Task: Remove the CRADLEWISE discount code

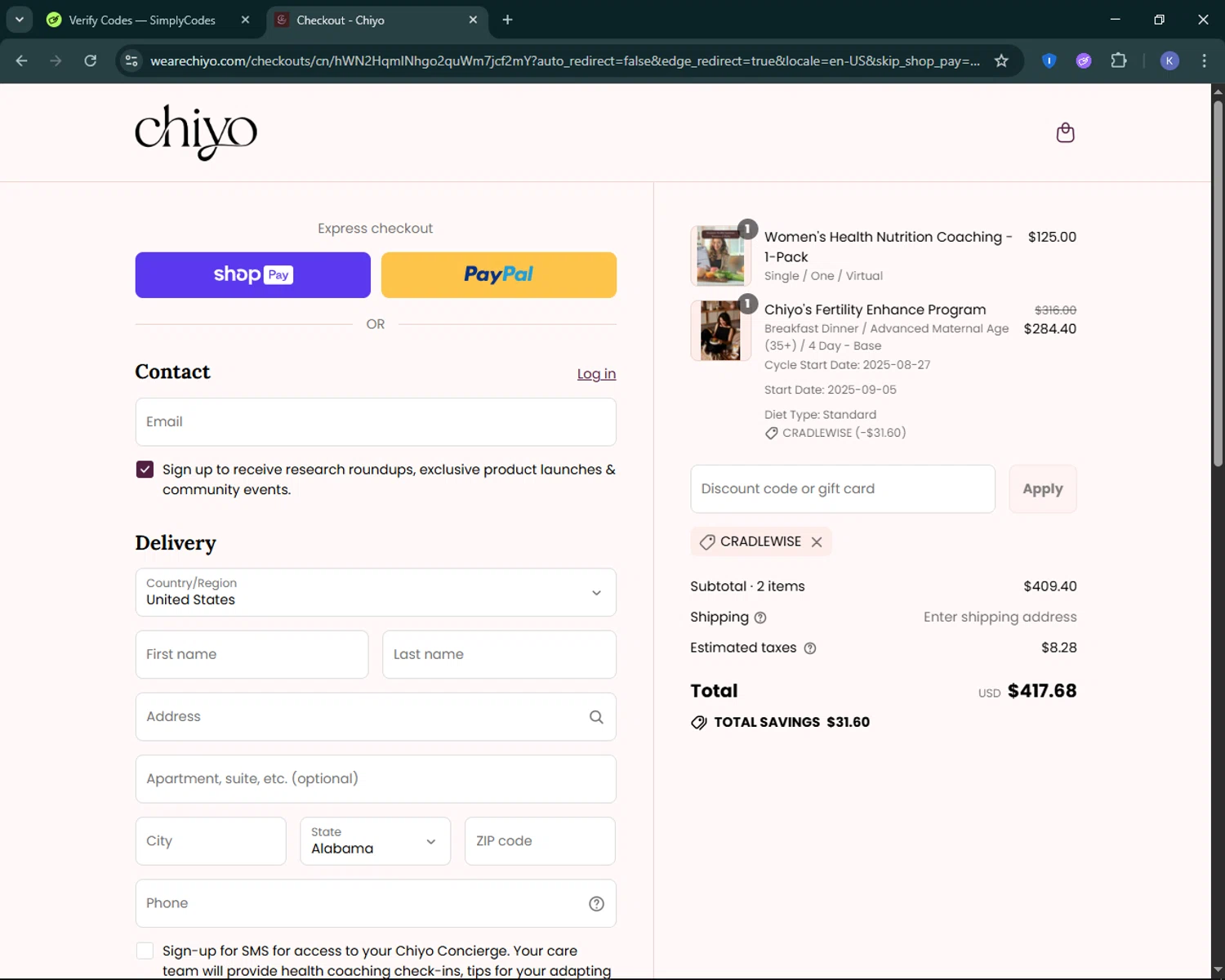Action: 817,542
